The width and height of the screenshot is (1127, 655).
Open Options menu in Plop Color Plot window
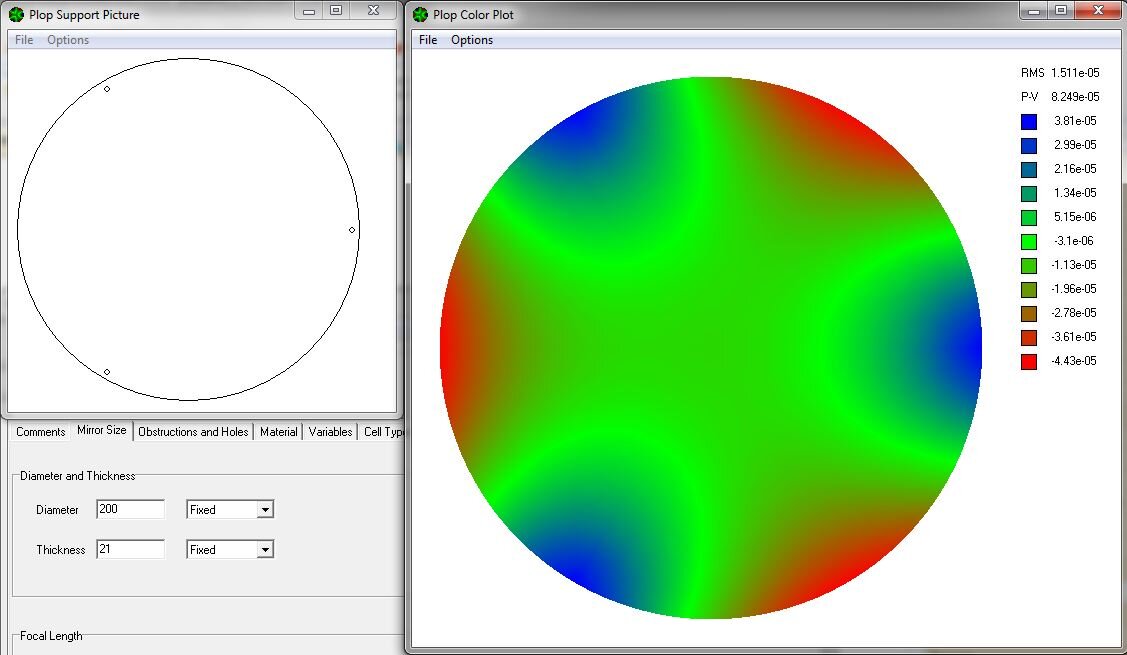(x=472, y=40)
